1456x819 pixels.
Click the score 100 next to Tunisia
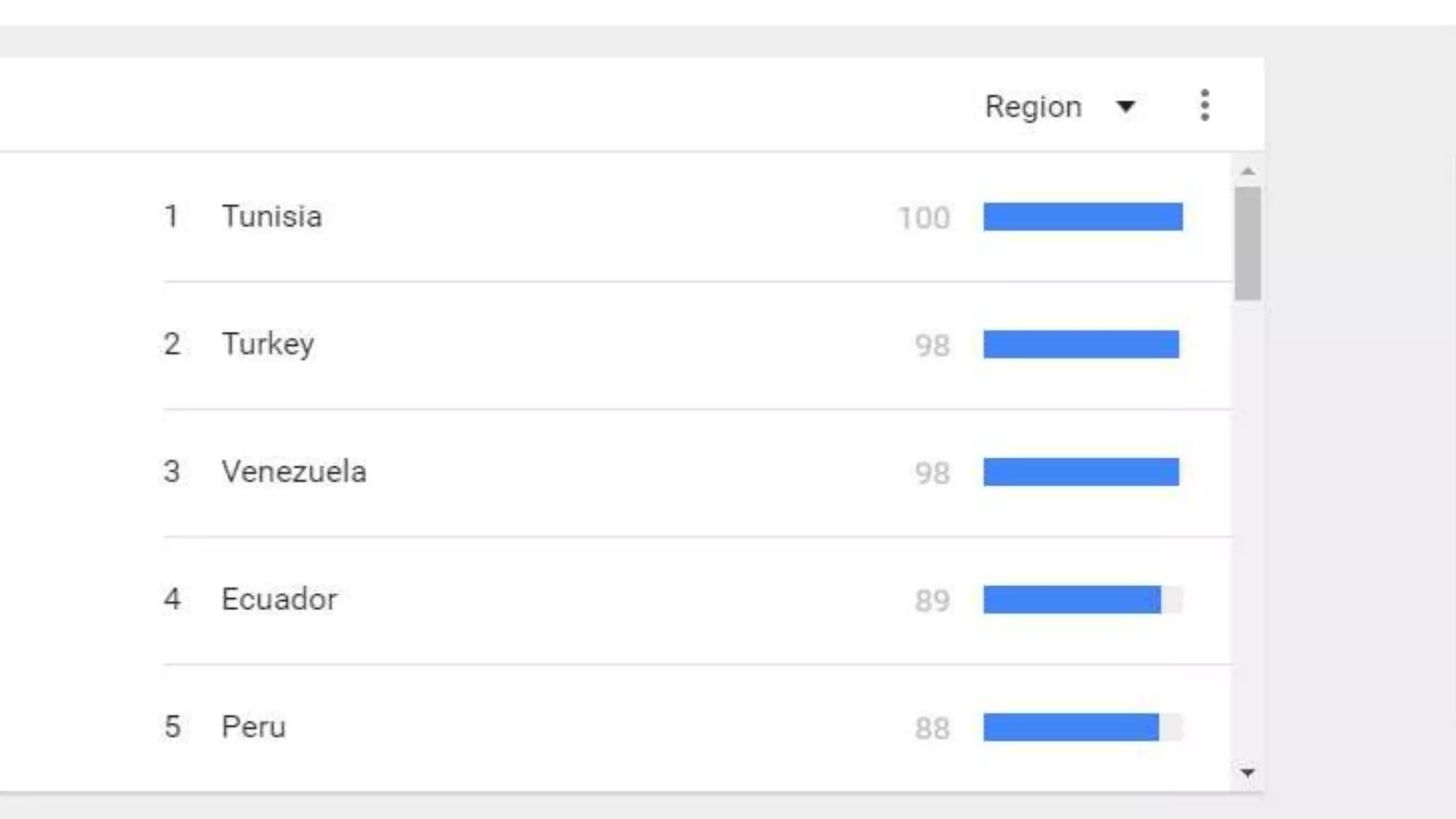(x=924, y=218)
